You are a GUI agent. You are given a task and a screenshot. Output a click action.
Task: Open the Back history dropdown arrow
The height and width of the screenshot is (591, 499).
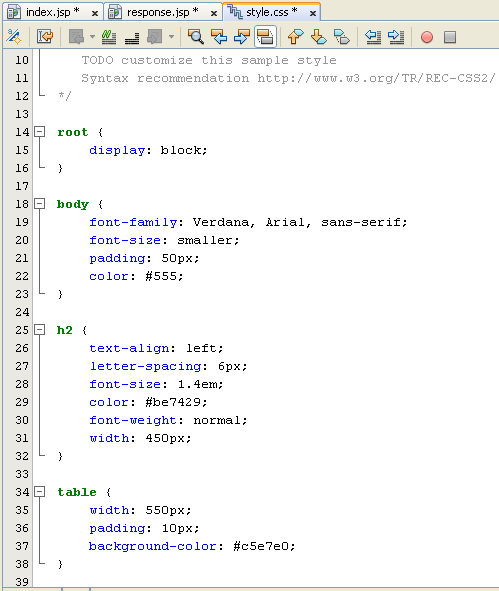(92, 37)
